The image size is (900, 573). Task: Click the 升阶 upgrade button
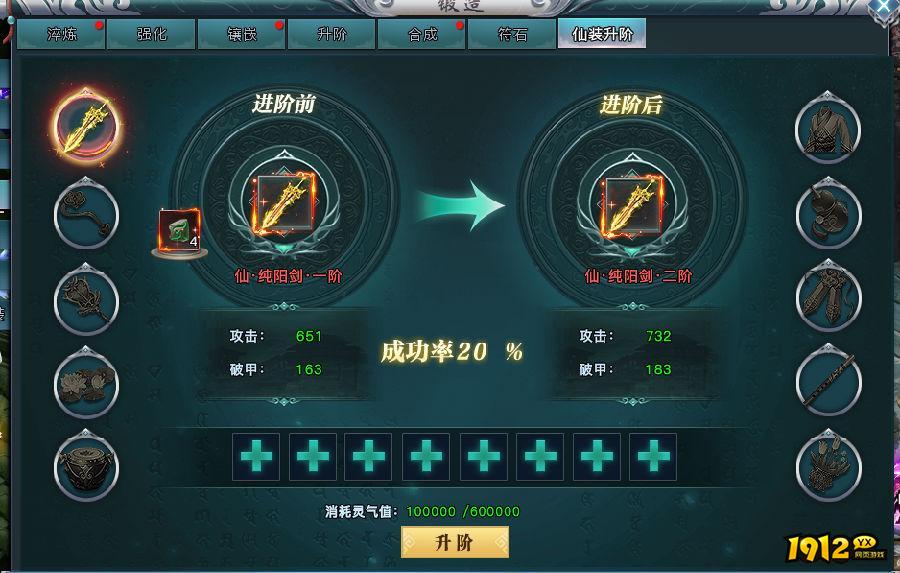pyautogui.click(x=455, y=542)
